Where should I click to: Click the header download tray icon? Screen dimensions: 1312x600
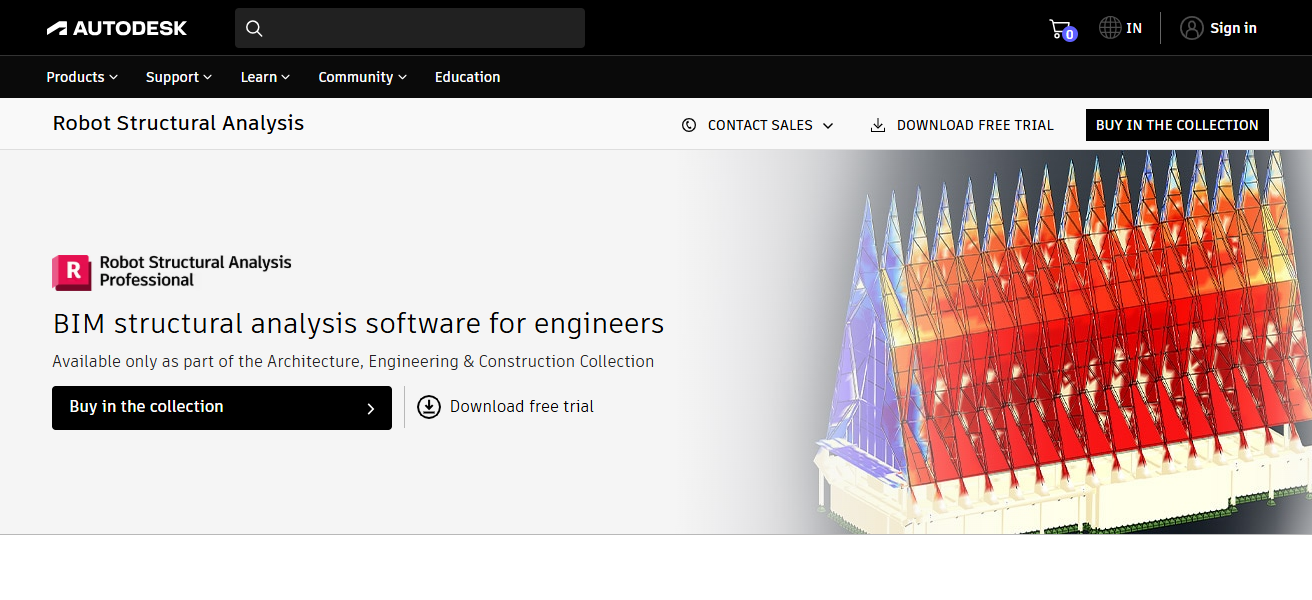click(878, 125)
